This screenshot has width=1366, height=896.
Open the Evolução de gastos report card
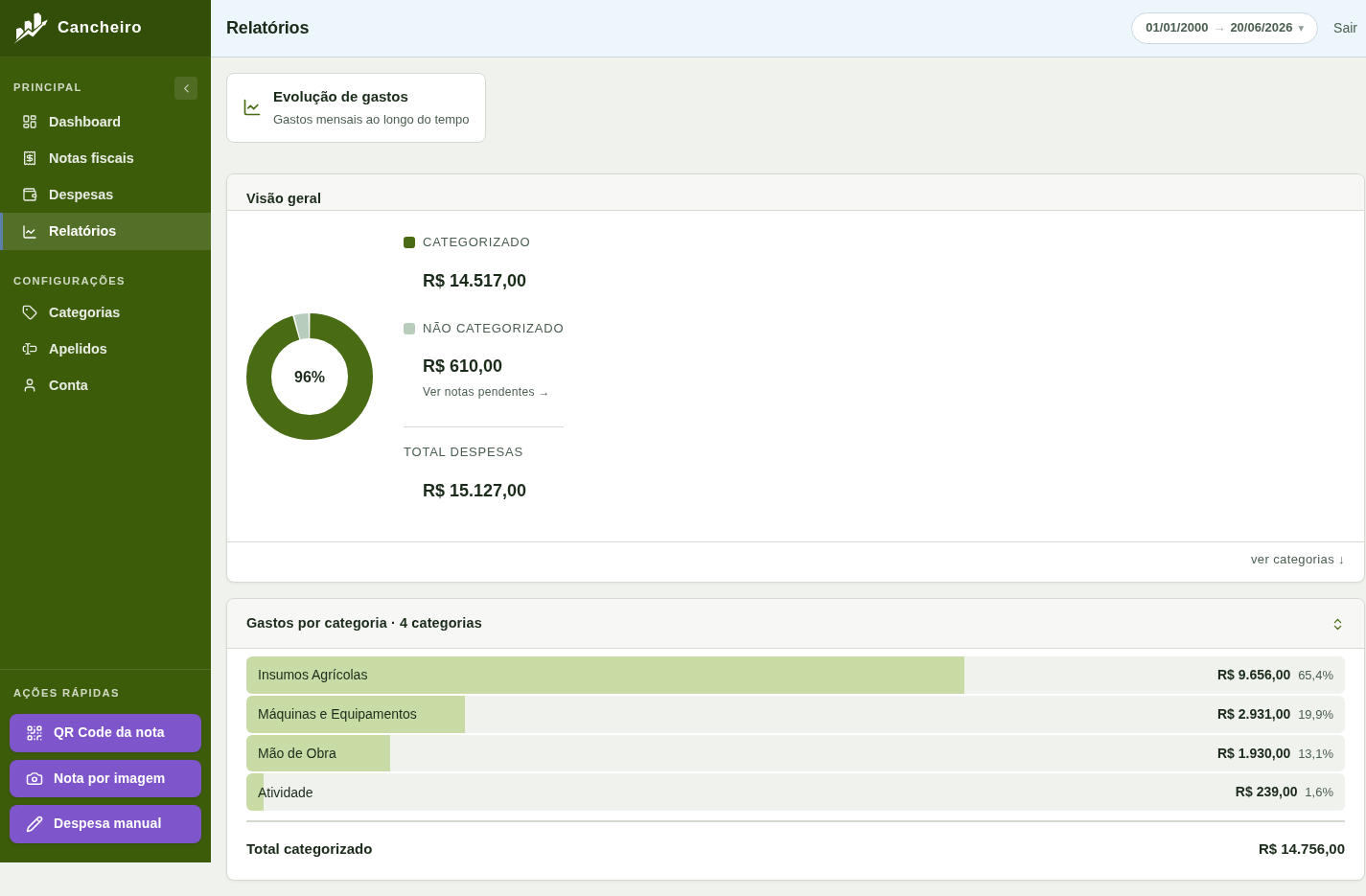click(x=356, y=107)
